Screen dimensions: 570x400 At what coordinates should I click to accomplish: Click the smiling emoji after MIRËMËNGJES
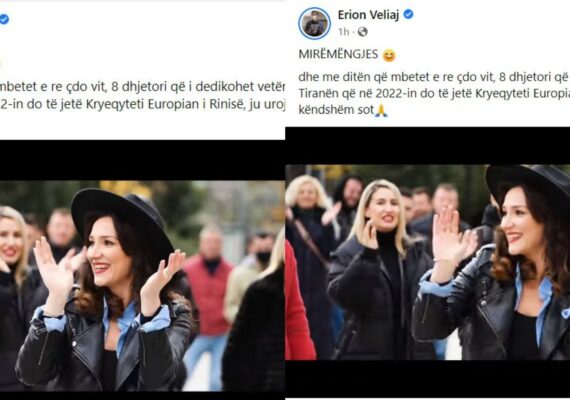pyautogui.click(x=389, y=56)
